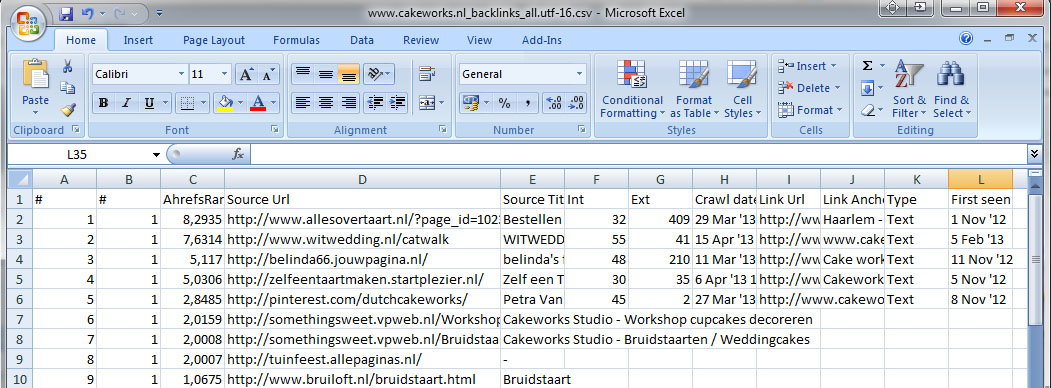Open Excel Help question mark
1051x388 pixels.
tap(966, 38)
